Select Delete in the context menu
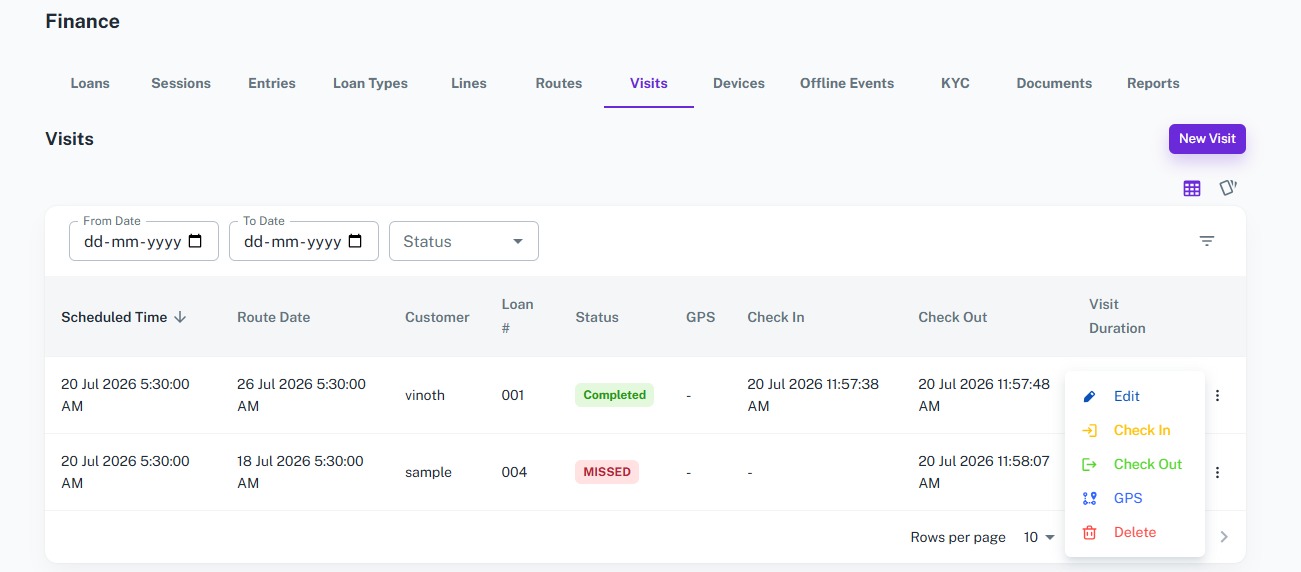The width and height of the screenshot is (1301, 572). pos(1135,532)
